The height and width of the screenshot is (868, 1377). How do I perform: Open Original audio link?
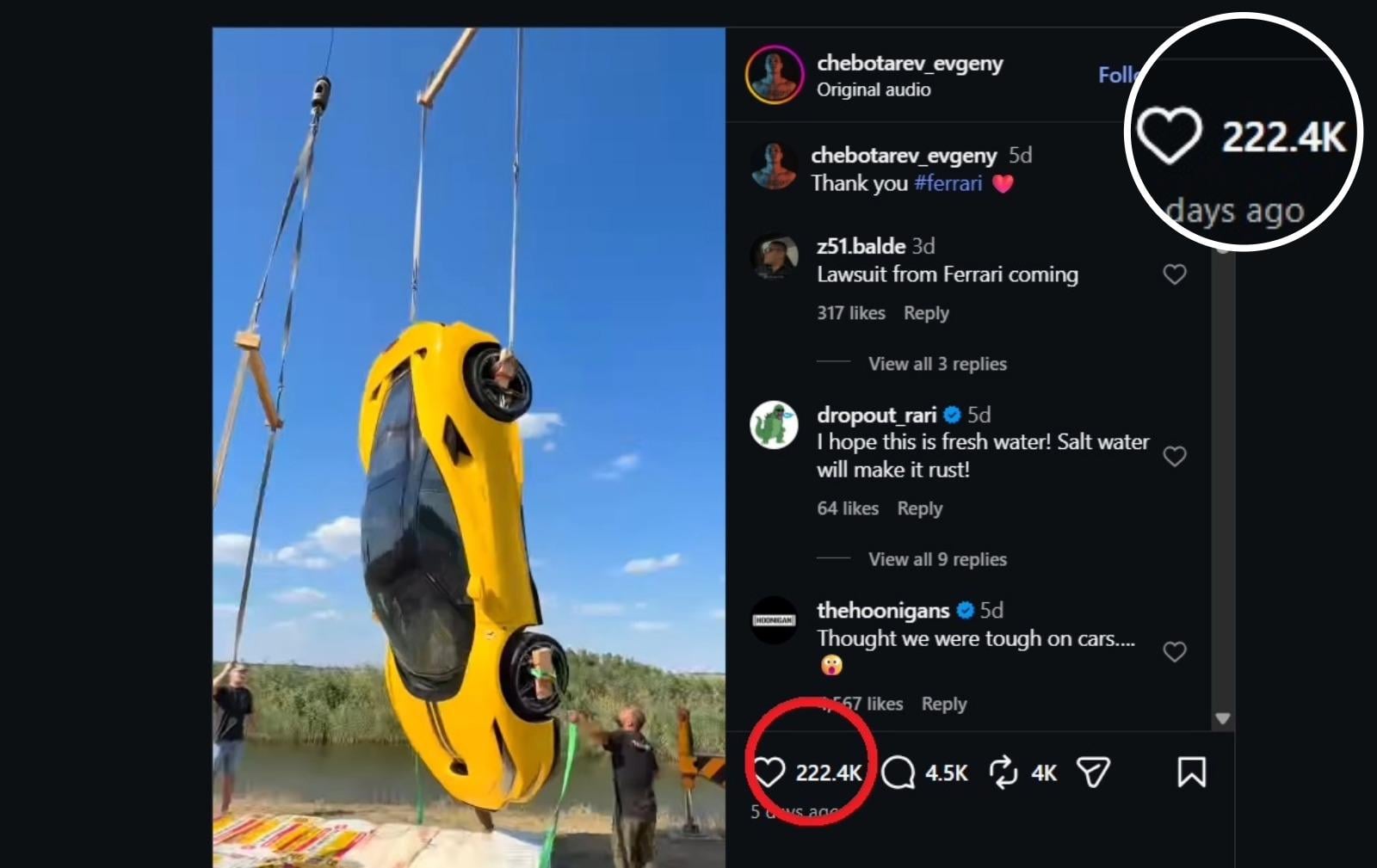[874, 89]
